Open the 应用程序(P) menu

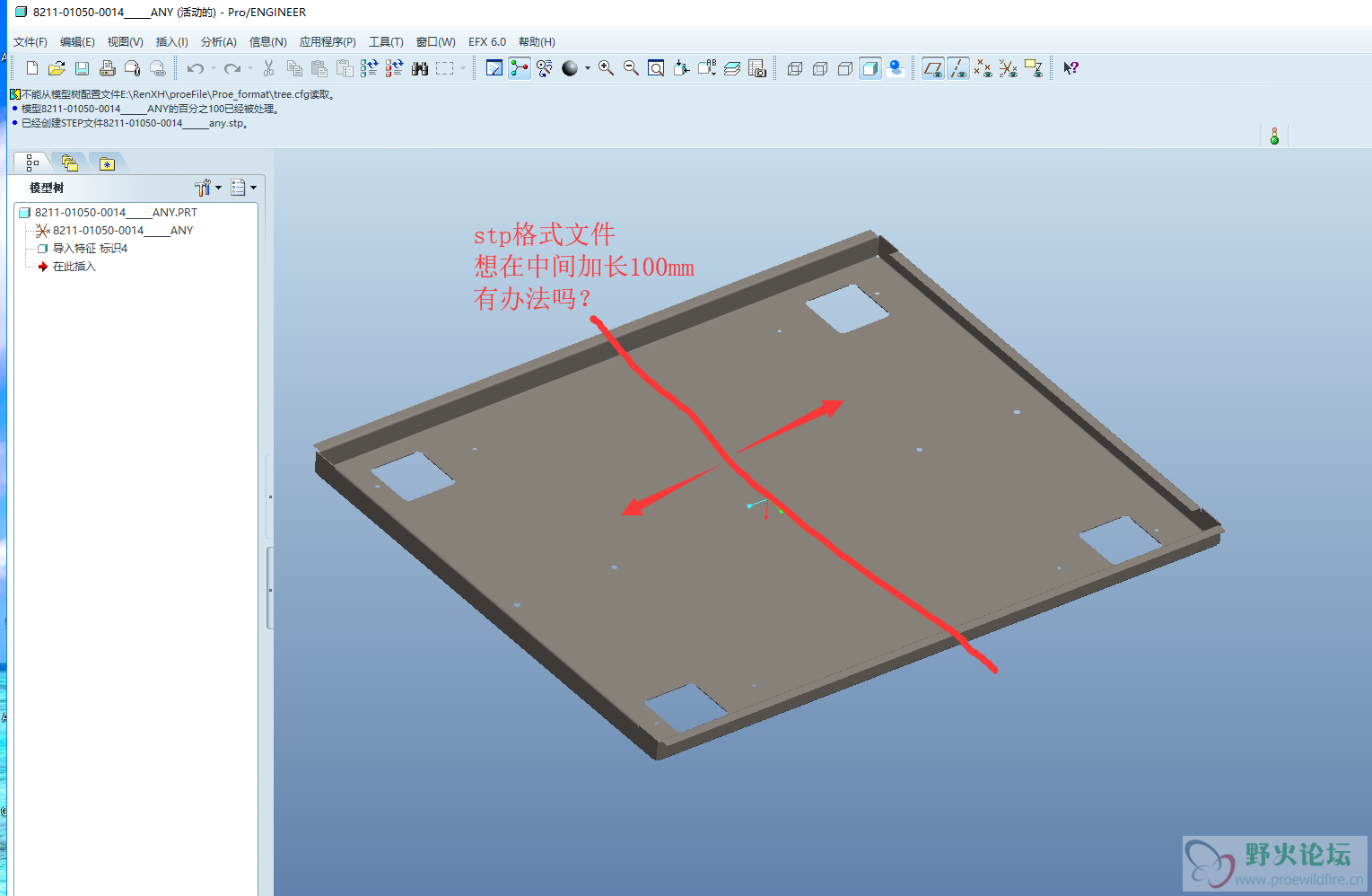coord(328,42)
